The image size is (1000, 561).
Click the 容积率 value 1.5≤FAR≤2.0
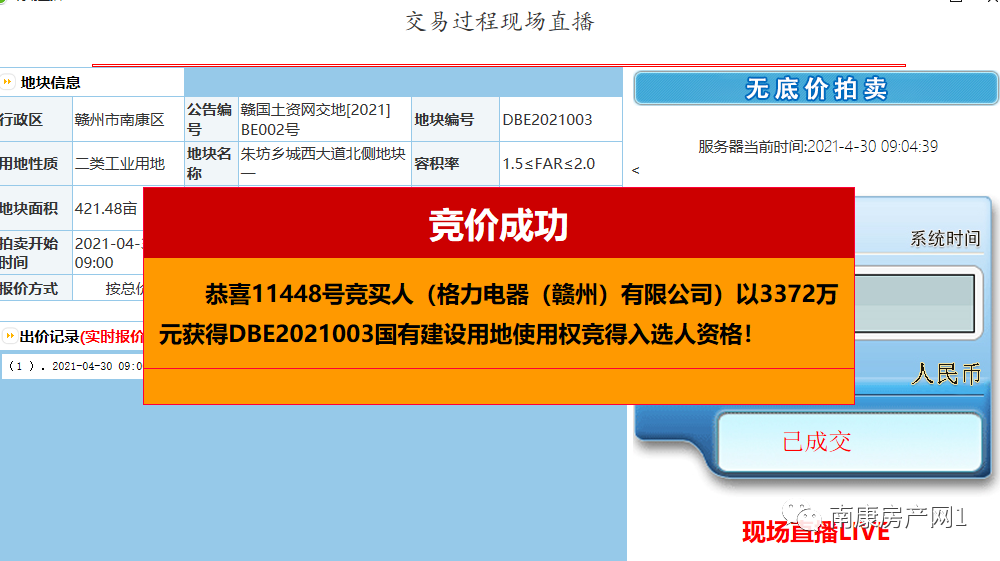[548, 163]
